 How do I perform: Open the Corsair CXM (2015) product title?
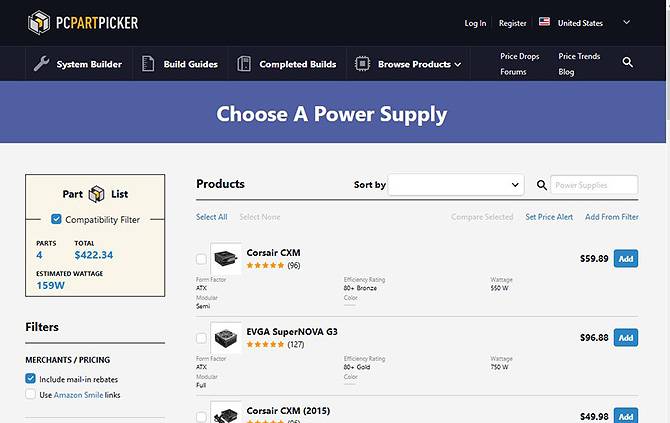[288, 411]
